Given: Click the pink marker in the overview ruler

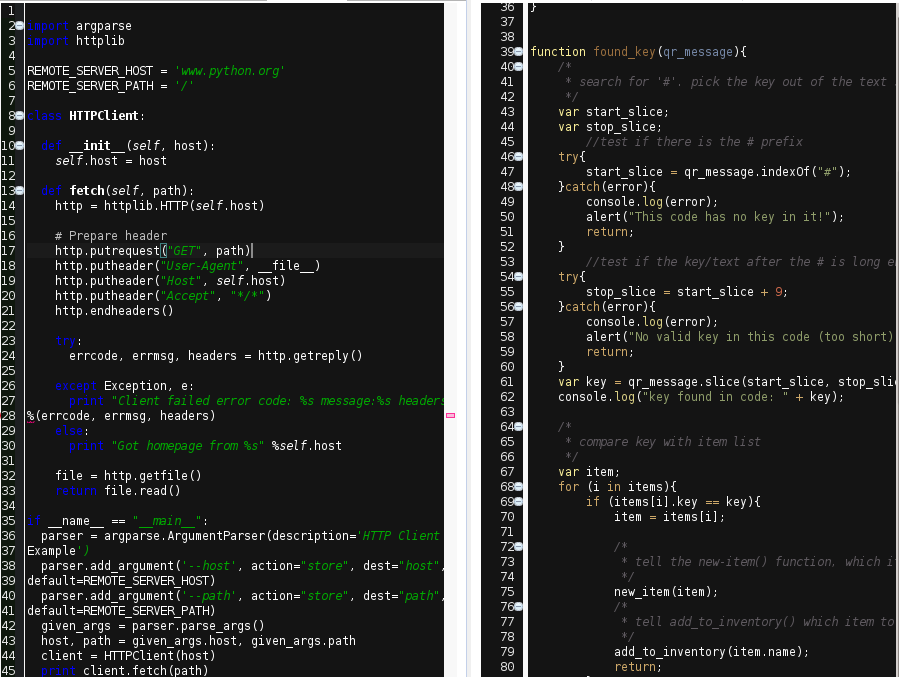Looking at the screenshot, I should (x=451, y=416).
